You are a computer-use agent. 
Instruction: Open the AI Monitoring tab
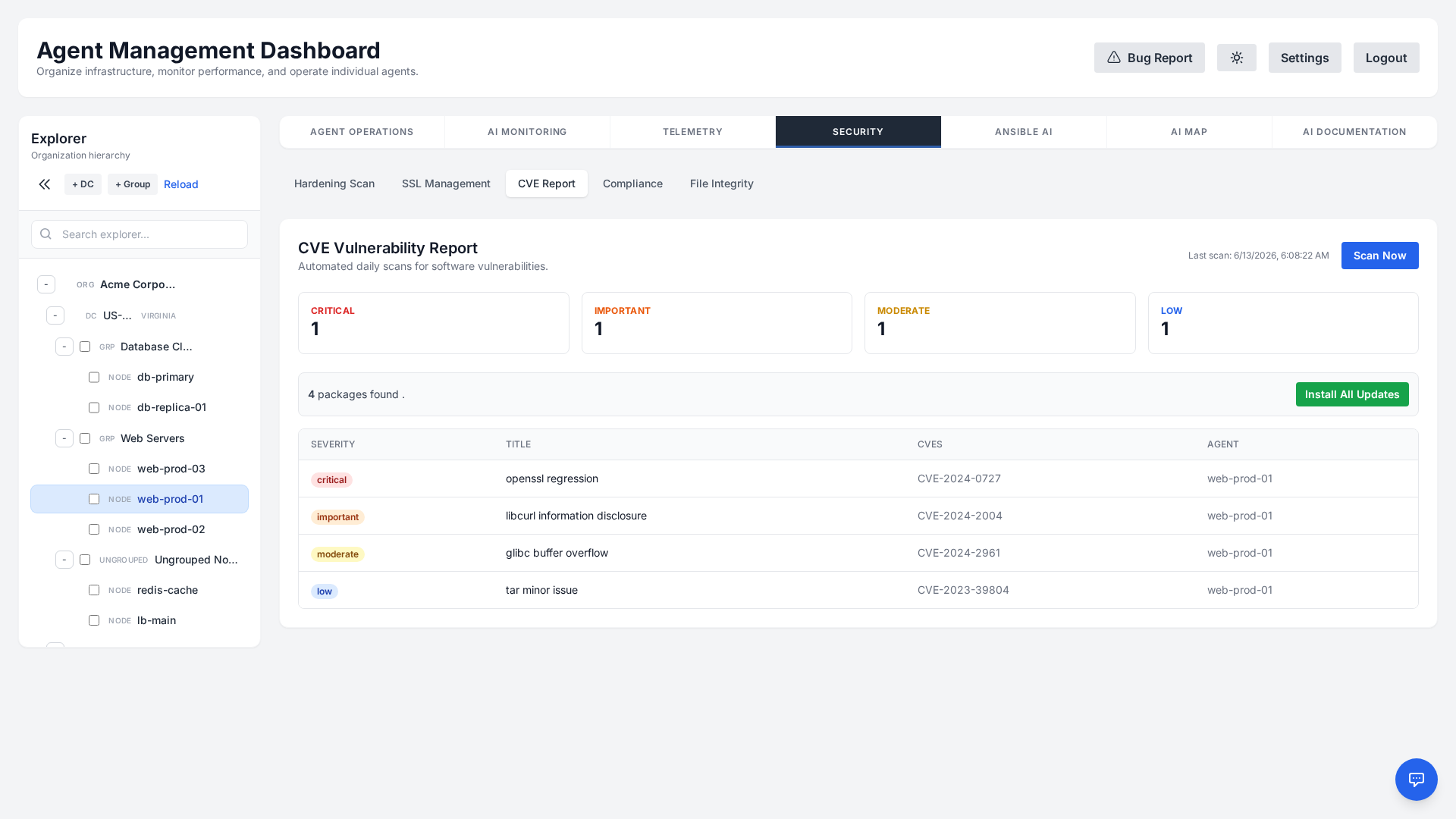[x=527, y=132]
